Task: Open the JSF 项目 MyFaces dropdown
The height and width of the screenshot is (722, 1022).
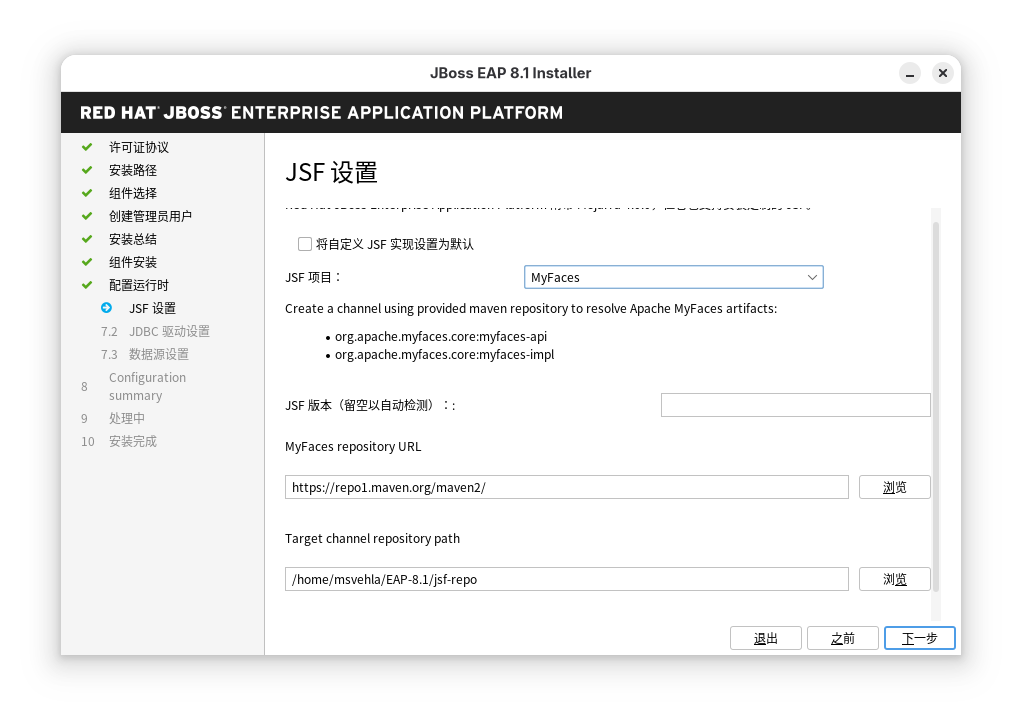Action: [673, 277]
